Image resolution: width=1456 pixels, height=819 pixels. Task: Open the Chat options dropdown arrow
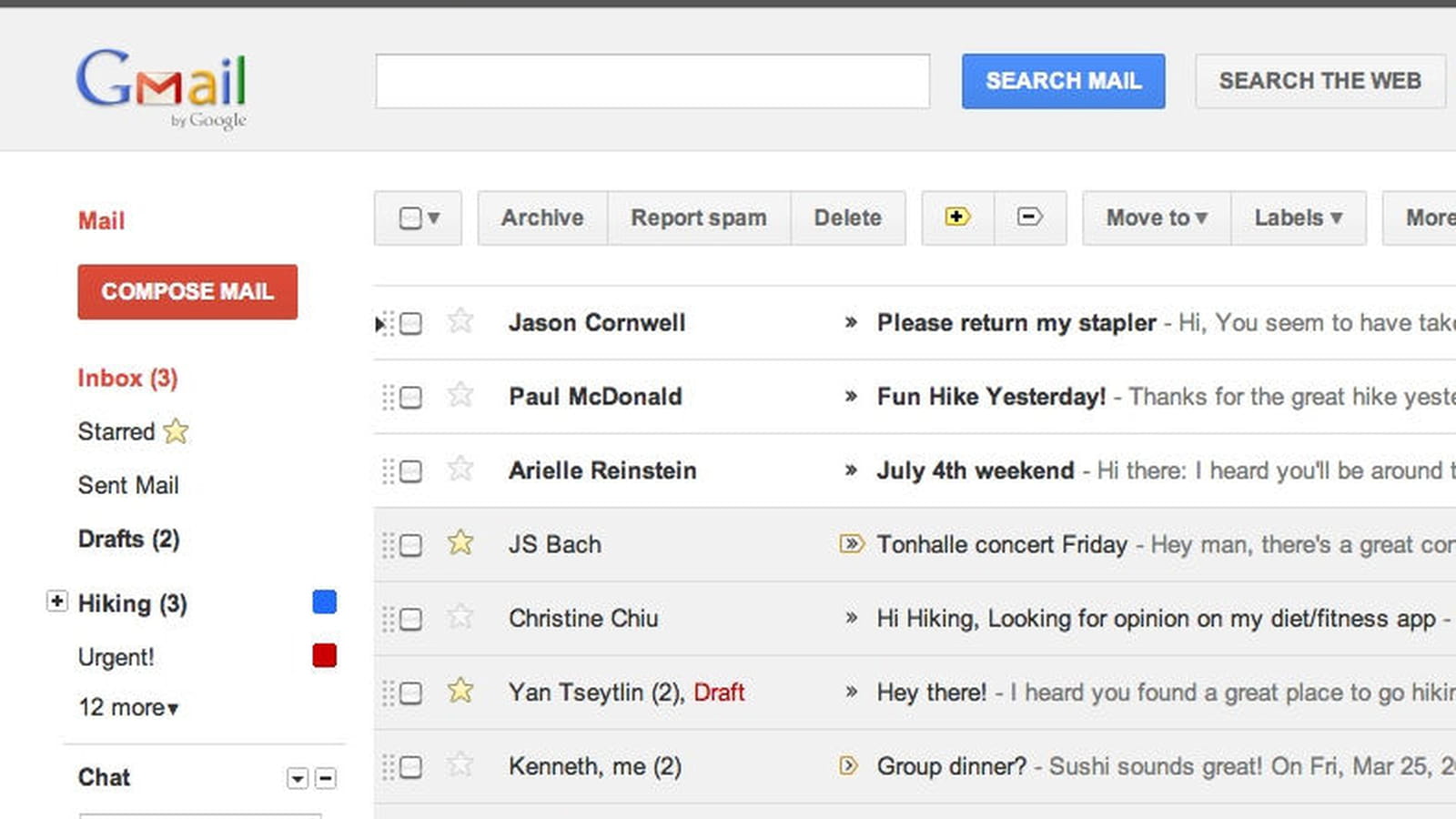click(x=298, y=778)
